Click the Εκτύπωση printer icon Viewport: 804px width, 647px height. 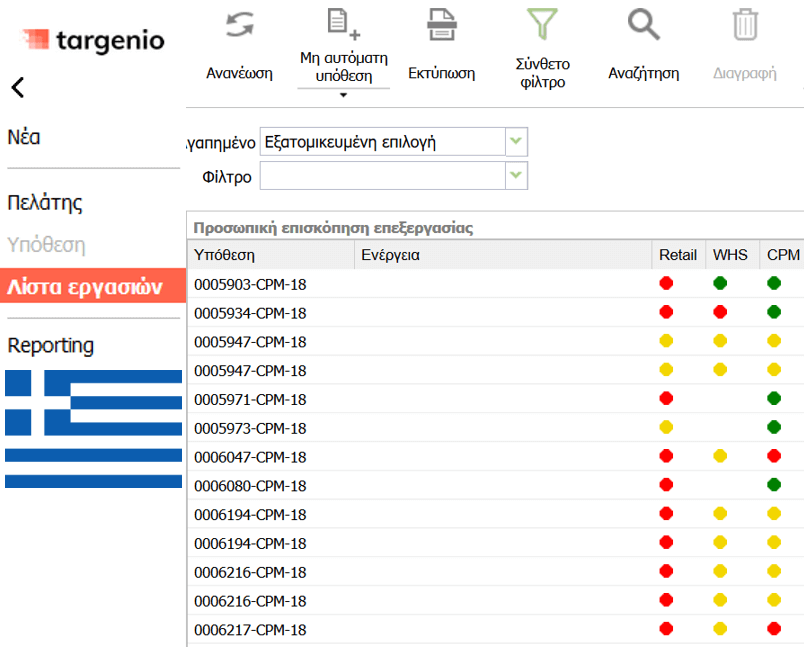click(441, 25)
